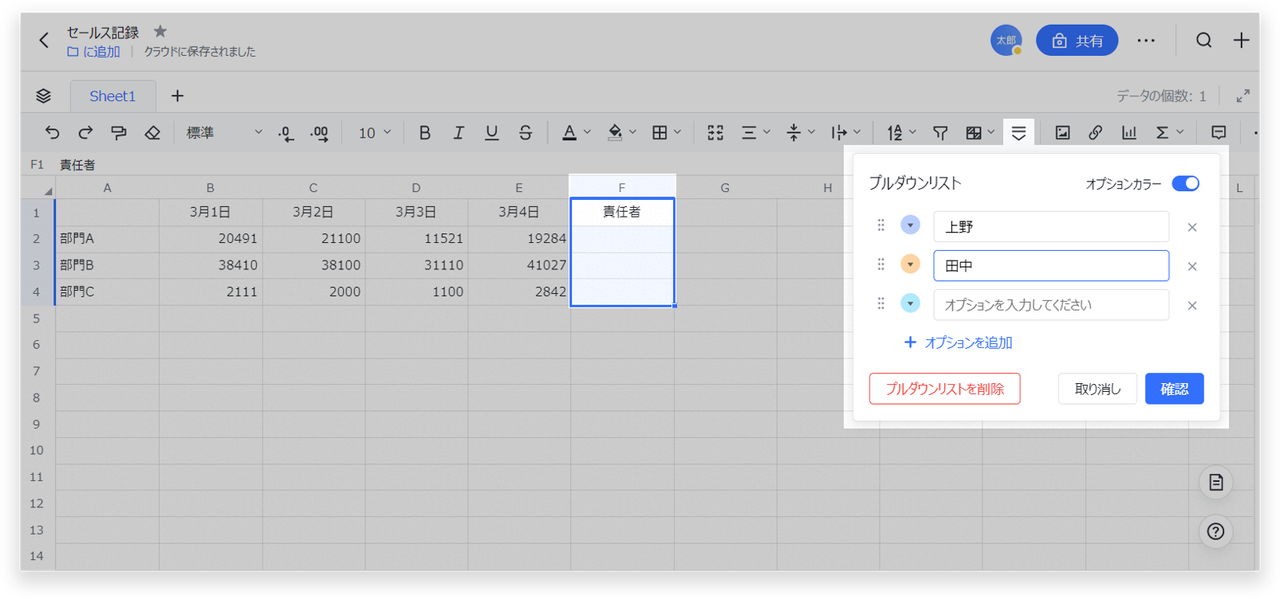The image size is (1280, 599).
Task: Toggle the オプションカラー switch off
Action: [1185, 184]
